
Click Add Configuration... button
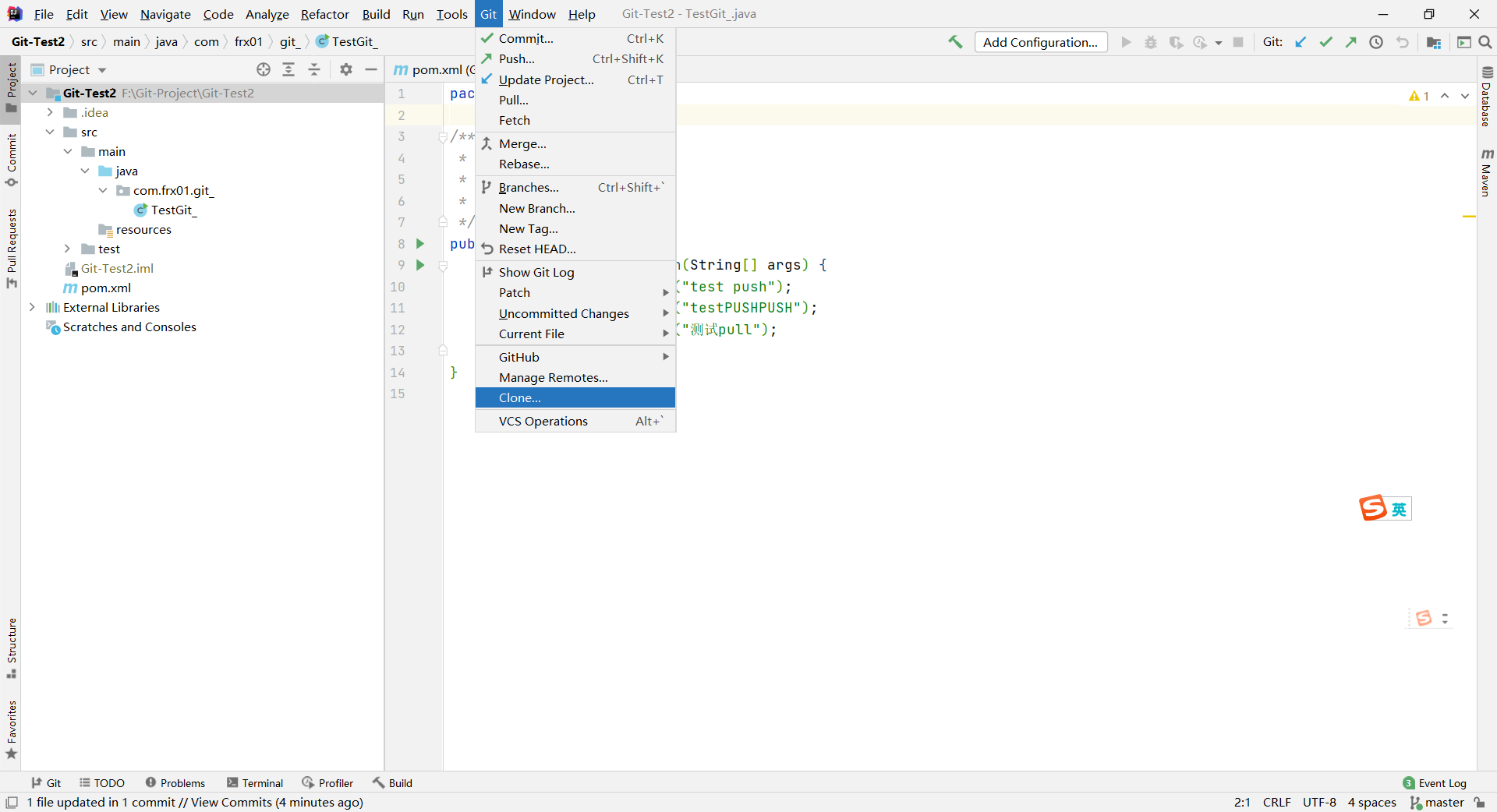click(x=1041, y=42)
